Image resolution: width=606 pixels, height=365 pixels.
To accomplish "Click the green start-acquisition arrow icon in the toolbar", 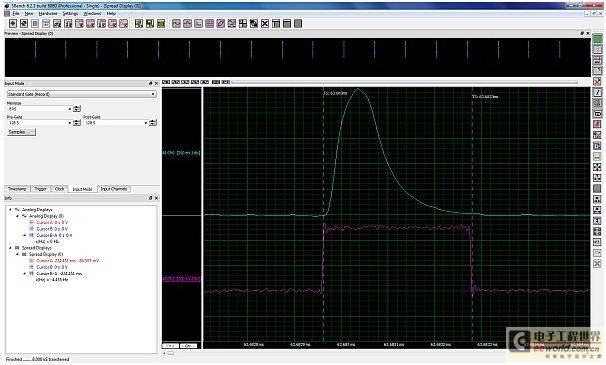I will point(12,24).
